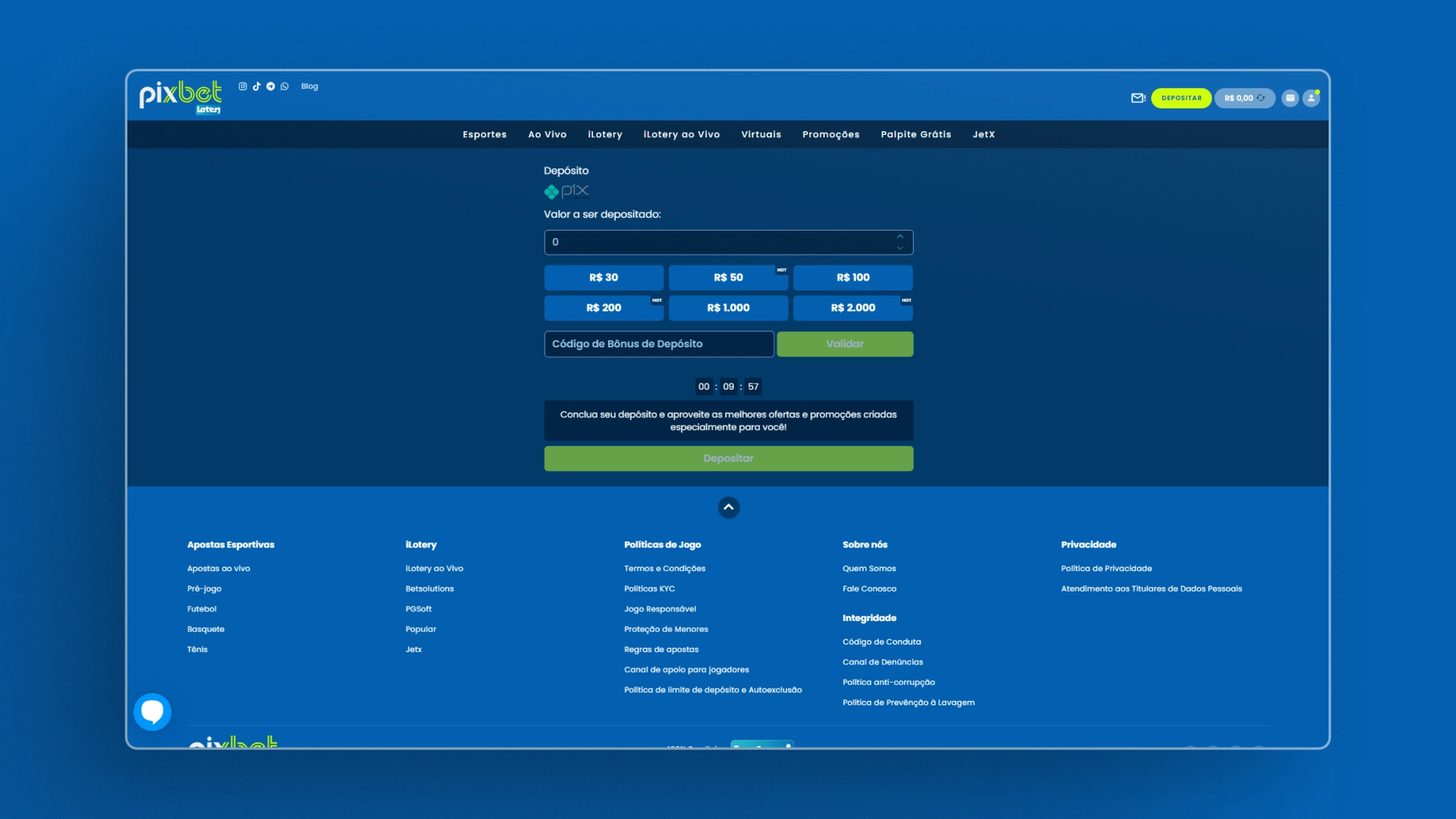Open the Pré-jogo footer link
Image resolution: width=1456 pixels, height=819 pixels.
pyautogui.click(x=204, y=589)
